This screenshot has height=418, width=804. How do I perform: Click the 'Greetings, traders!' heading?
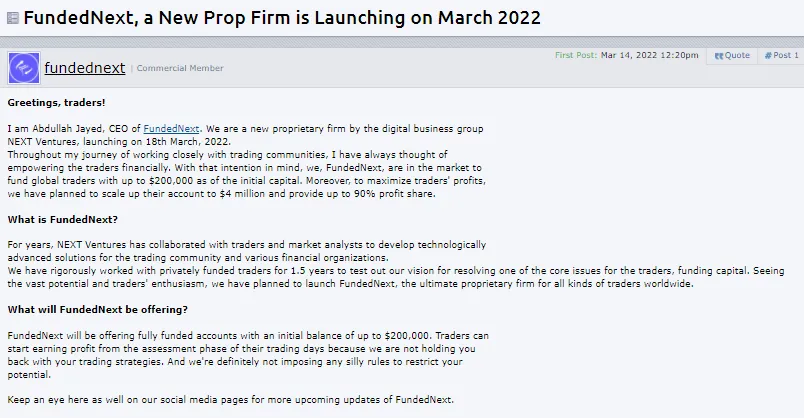coord(56,103)
